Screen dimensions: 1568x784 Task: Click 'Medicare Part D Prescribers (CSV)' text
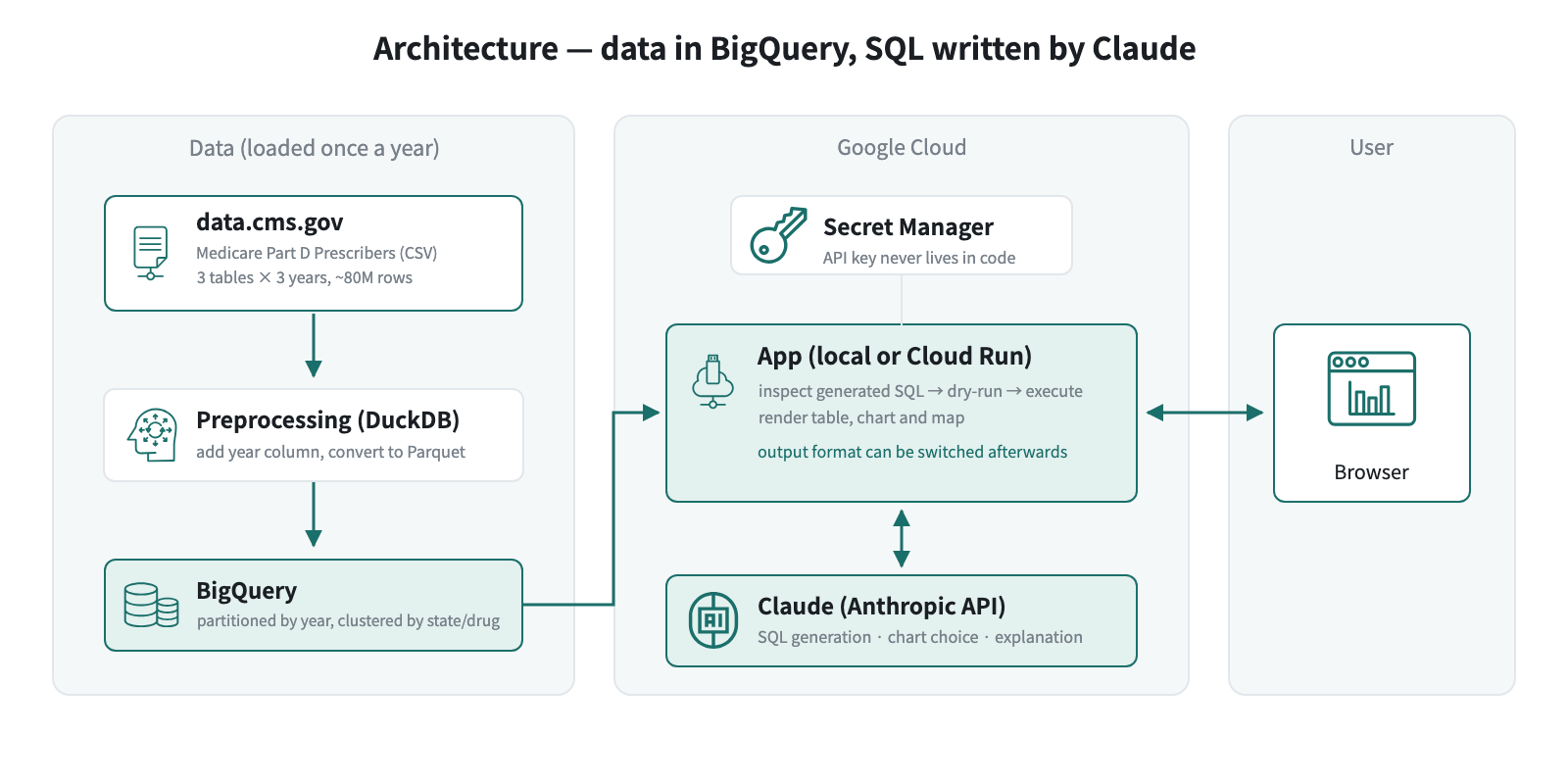[x=317, y=253]
